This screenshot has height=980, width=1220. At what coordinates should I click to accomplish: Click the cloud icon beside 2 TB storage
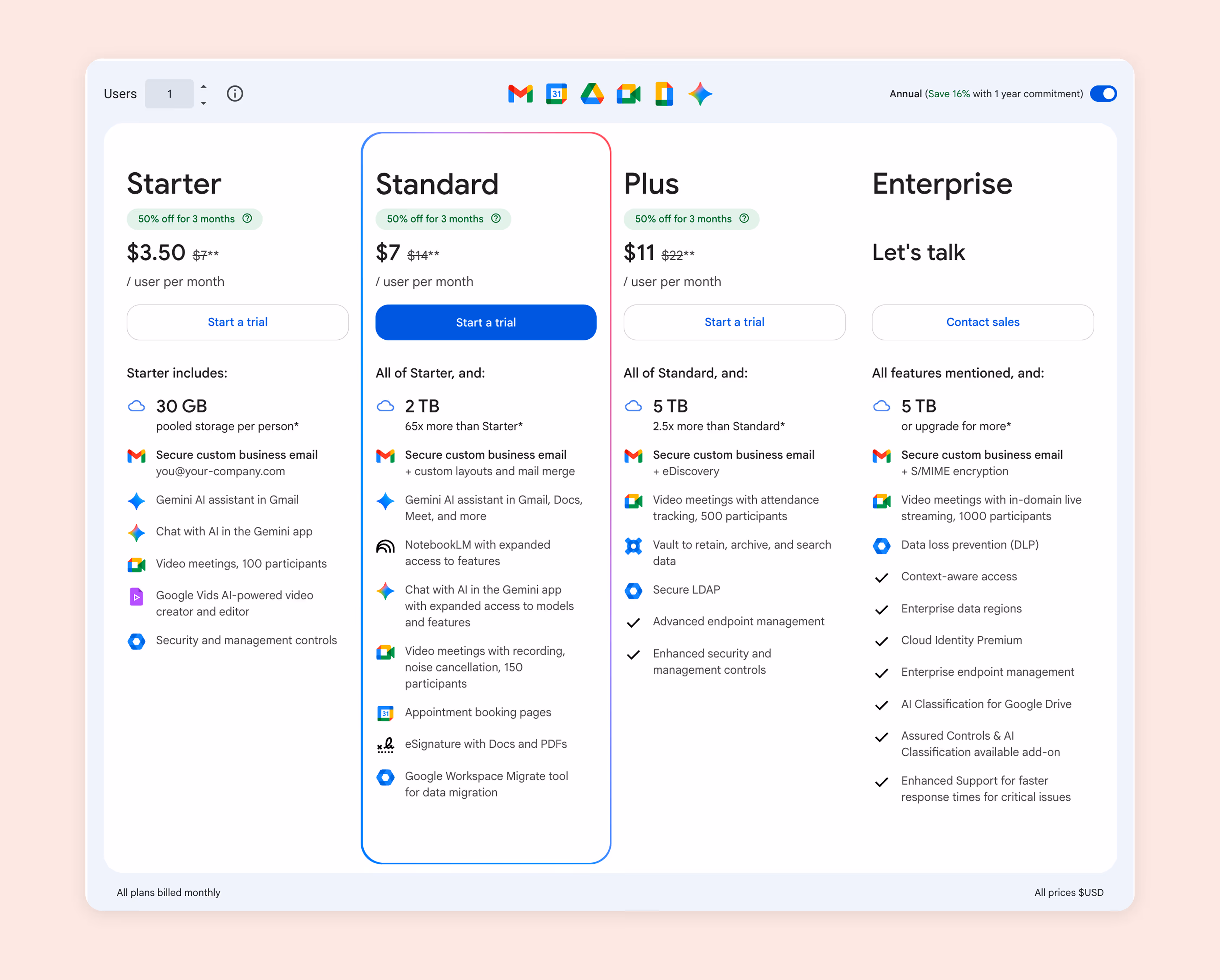[x=385, y=406]
